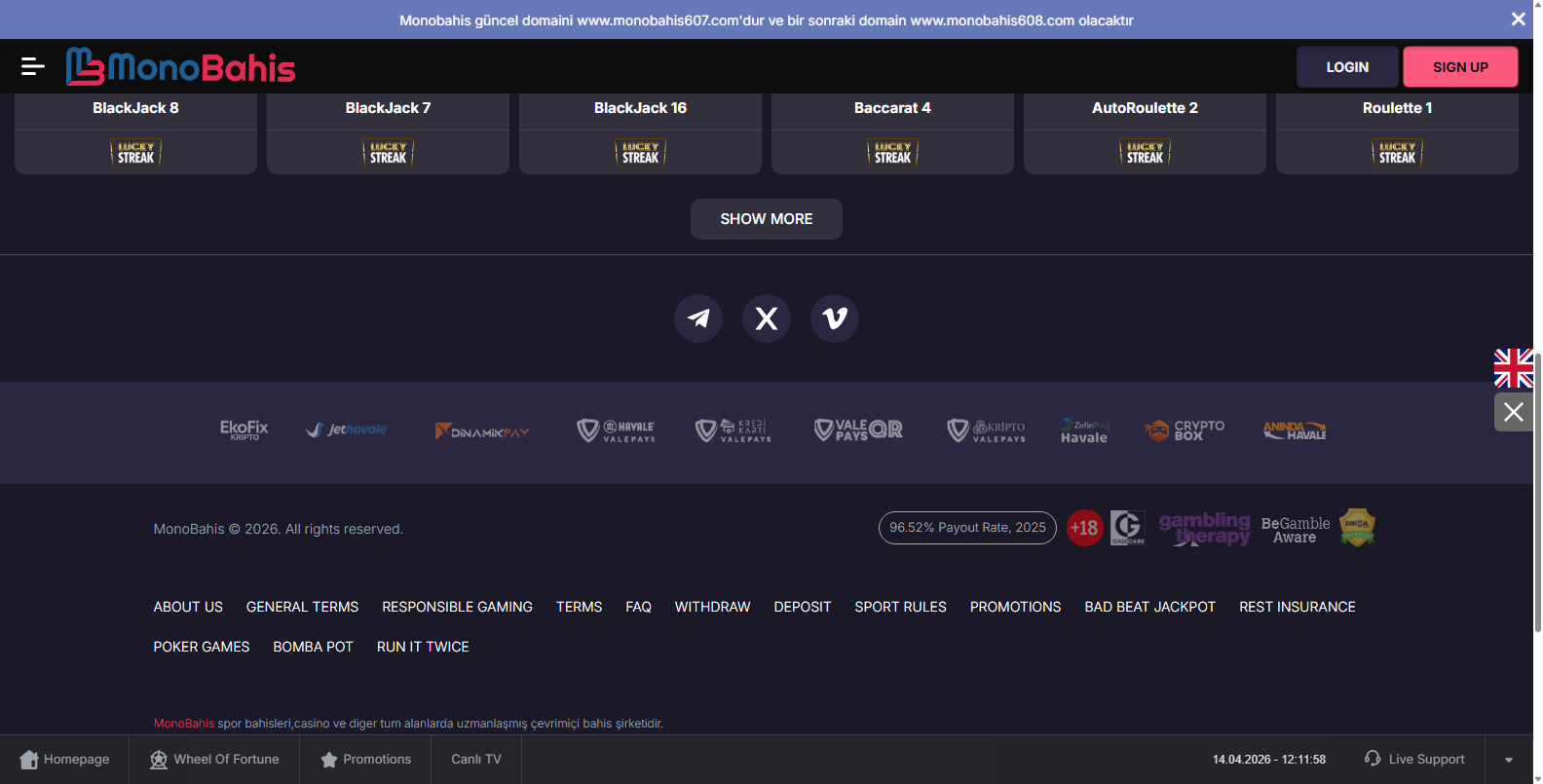Click the red MonoBahis text link
Image resolution: width=1543 pixels, height=784 pixels.
click(183, 724)
